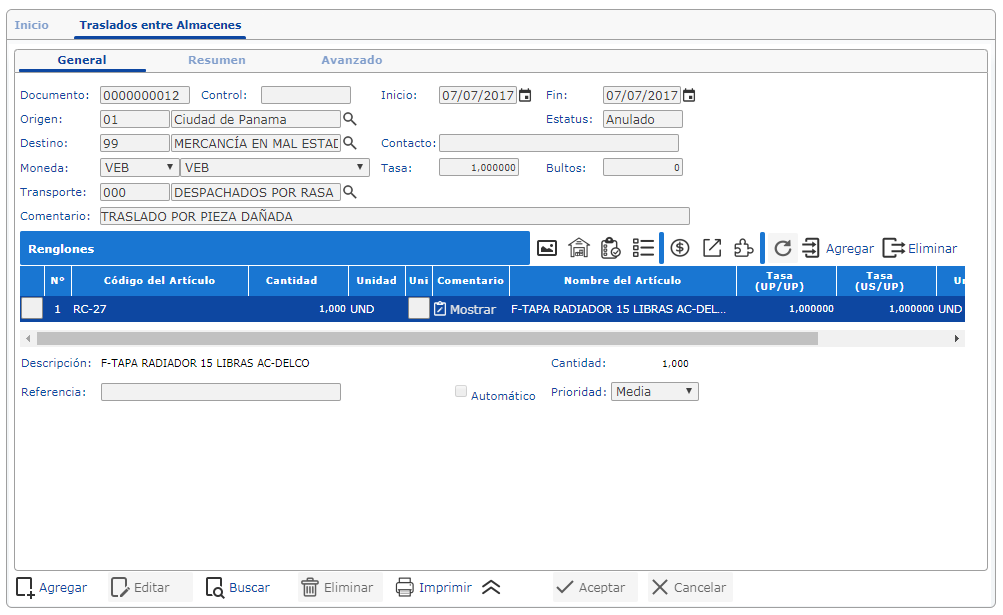Open the warehouse icon in Renglones toolbar
This screenshot has height=615, width=1003.
[579, 248]
